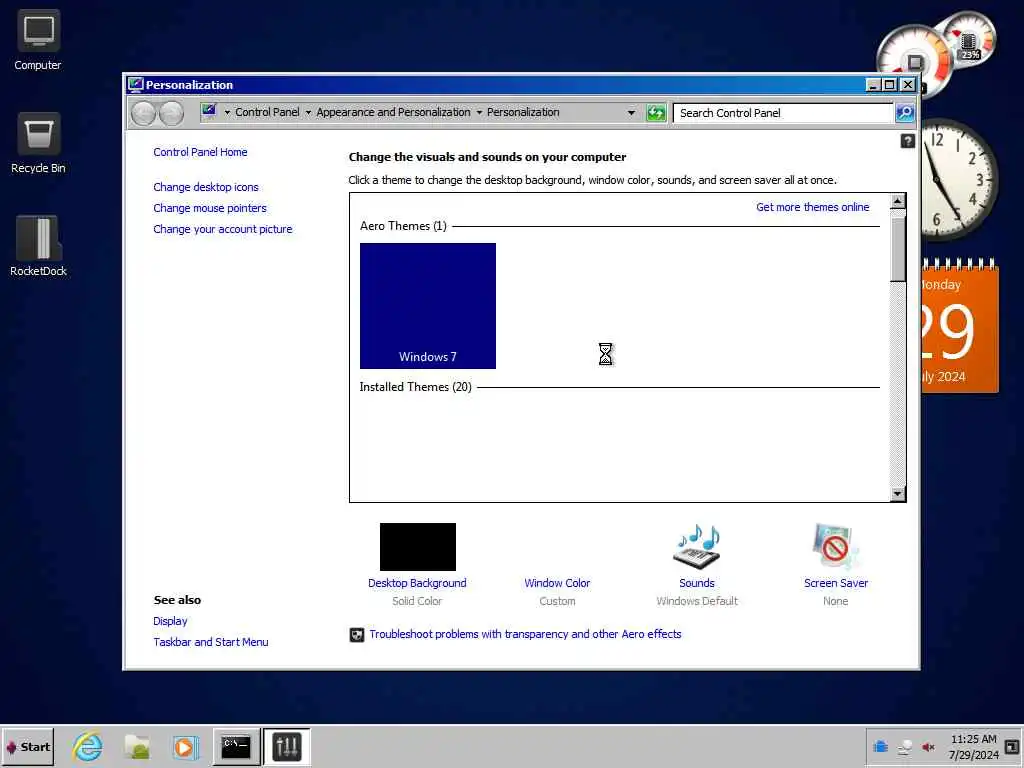Screen dimensions: 1024x768
Task: Click the muted volume tray icon
Action: pyautogui.click(x=928, y=747)
